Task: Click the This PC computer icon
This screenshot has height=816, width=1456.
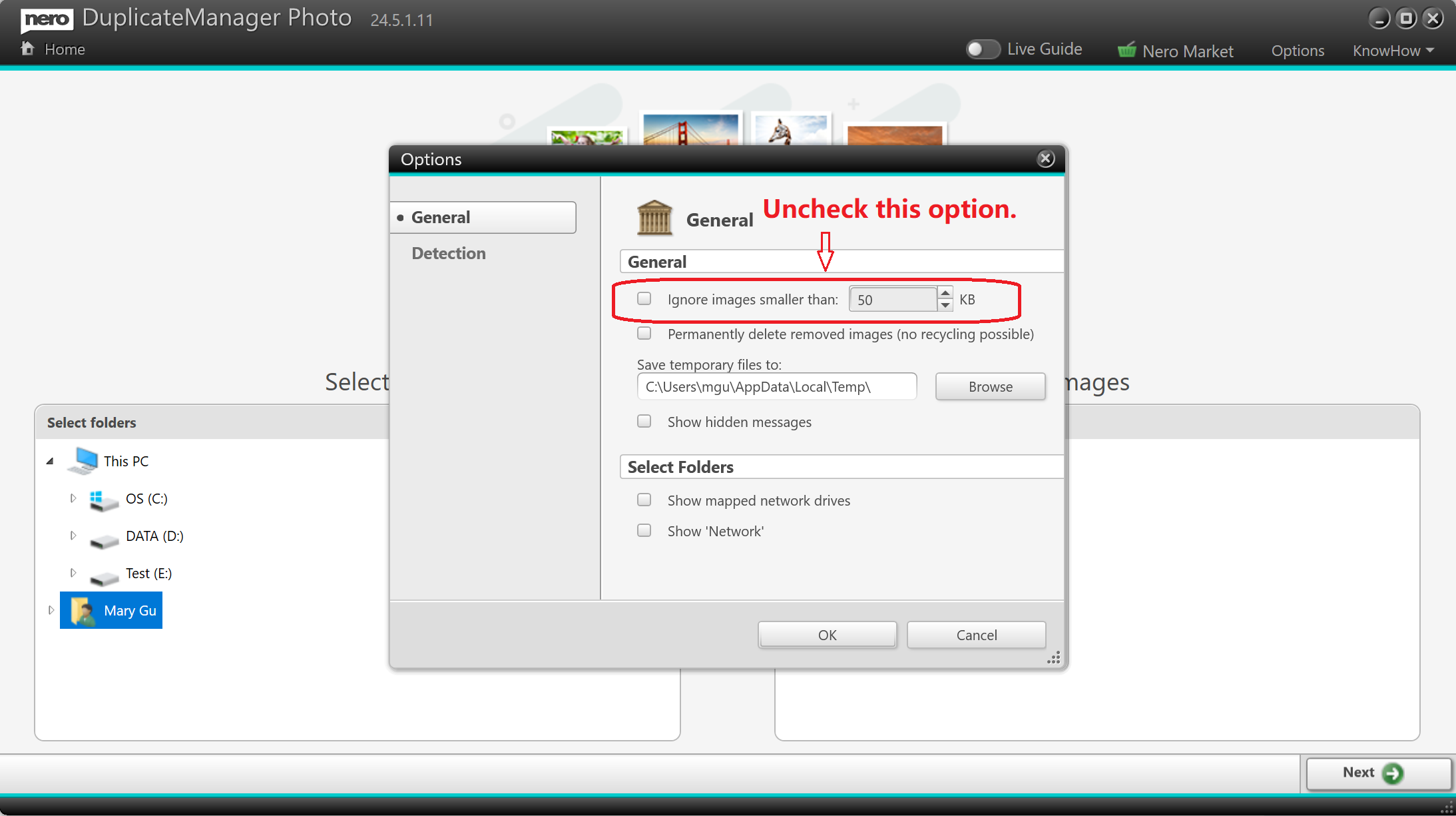Action: pyautogui.click(x=83, y=461)
